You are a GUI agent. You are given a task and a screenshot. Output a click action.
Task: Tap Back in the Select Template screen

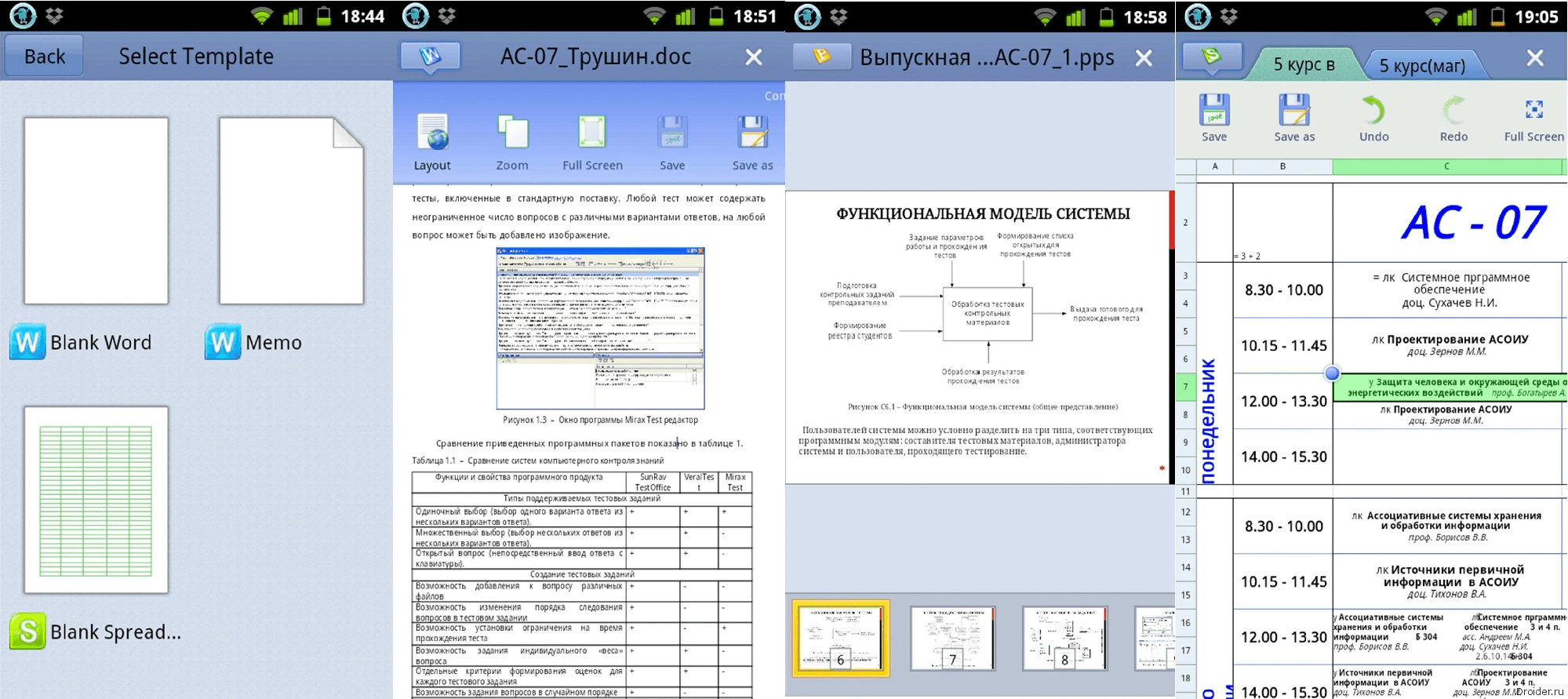point(45,56)
